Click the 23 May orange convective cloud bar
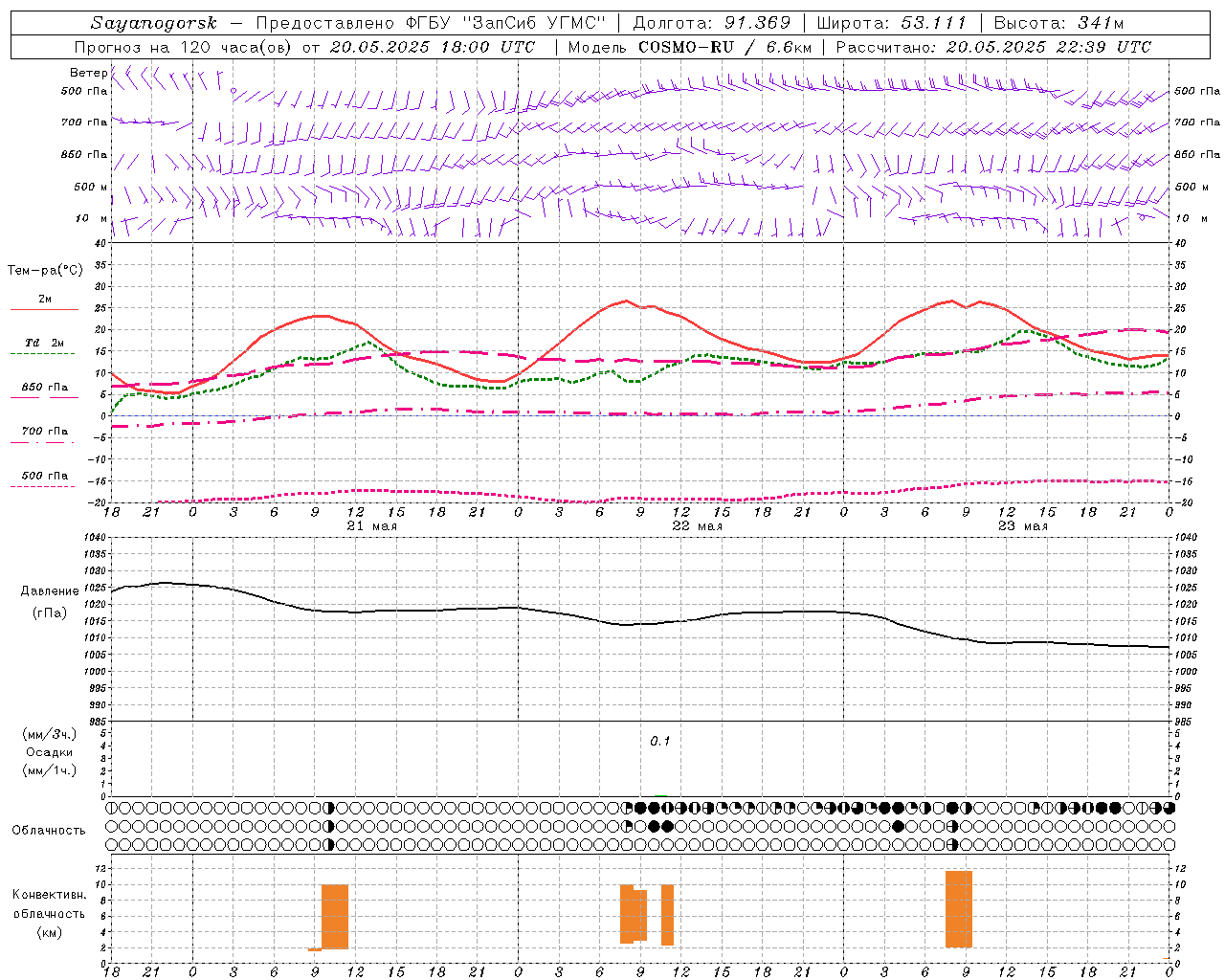The height and width of the screenshot is (980, 1225). pyautogui.click(x=959, y=909)
